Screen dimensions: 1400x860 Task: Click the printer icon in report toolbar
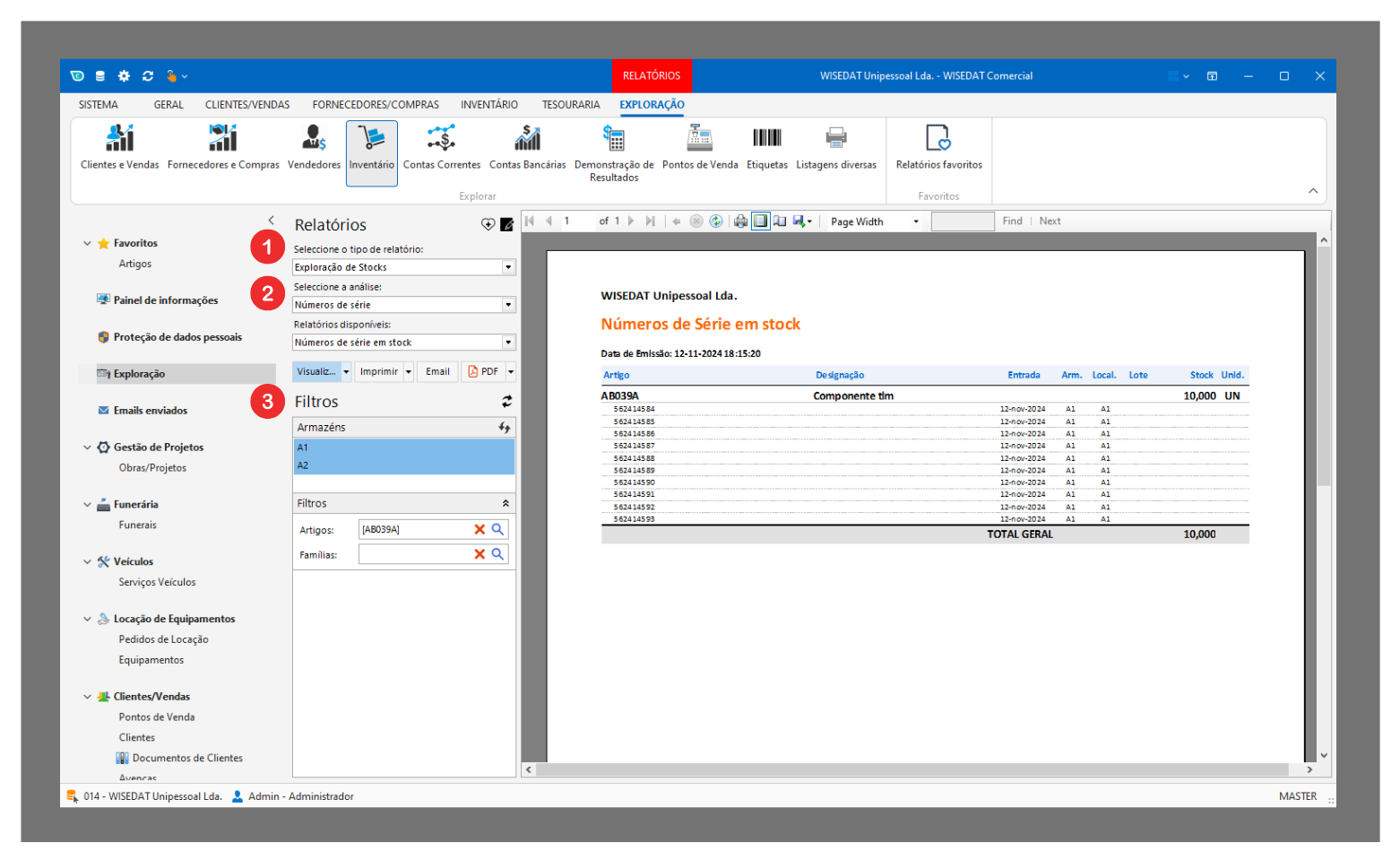[x=740, y=222]
